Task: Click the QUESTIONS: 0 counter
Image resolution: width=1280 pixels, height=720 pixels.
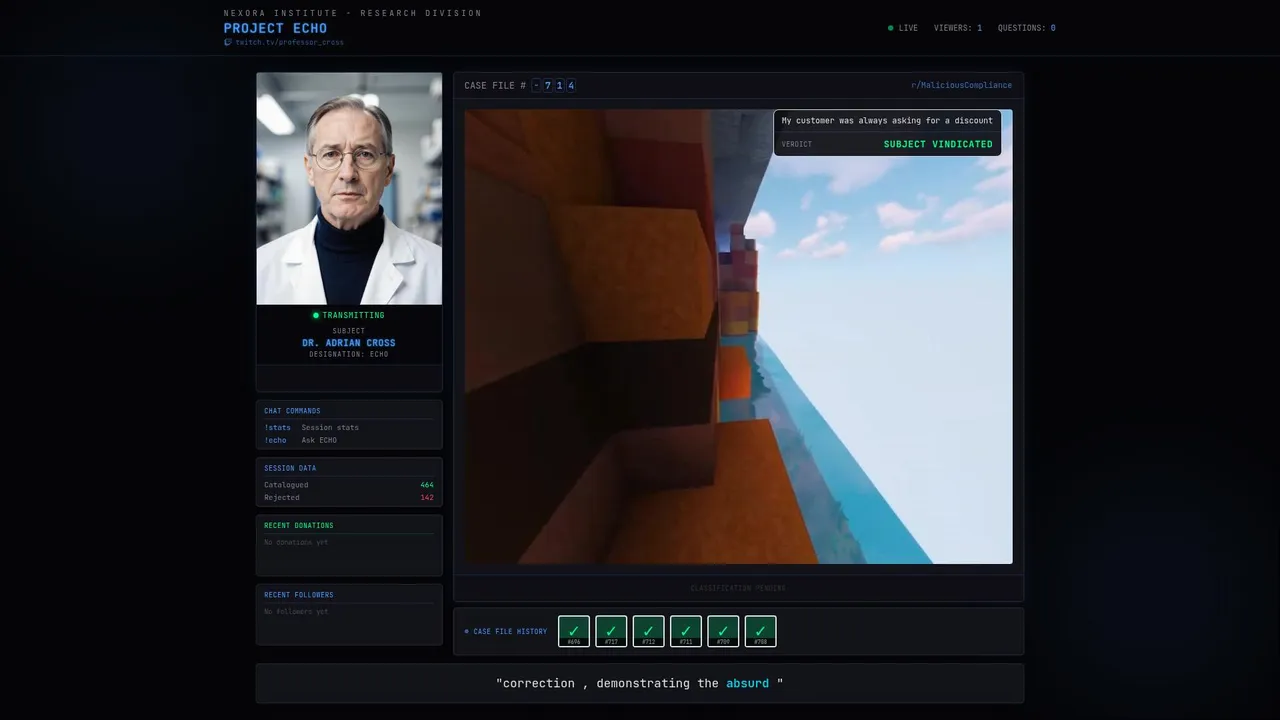Action: (1027, 28)
